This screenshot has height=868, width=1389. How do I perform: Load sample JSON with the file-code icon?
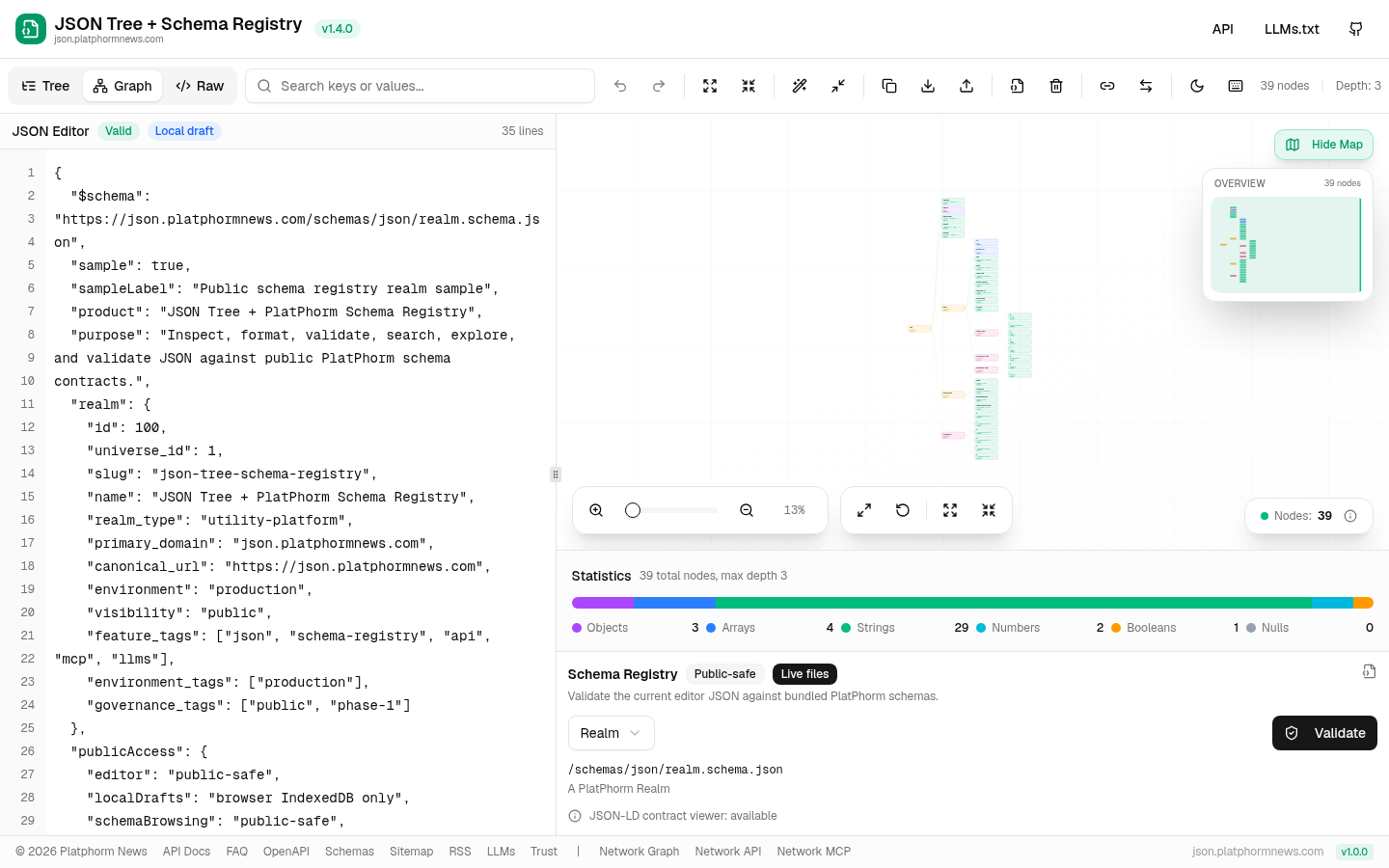click(1018, 86)
